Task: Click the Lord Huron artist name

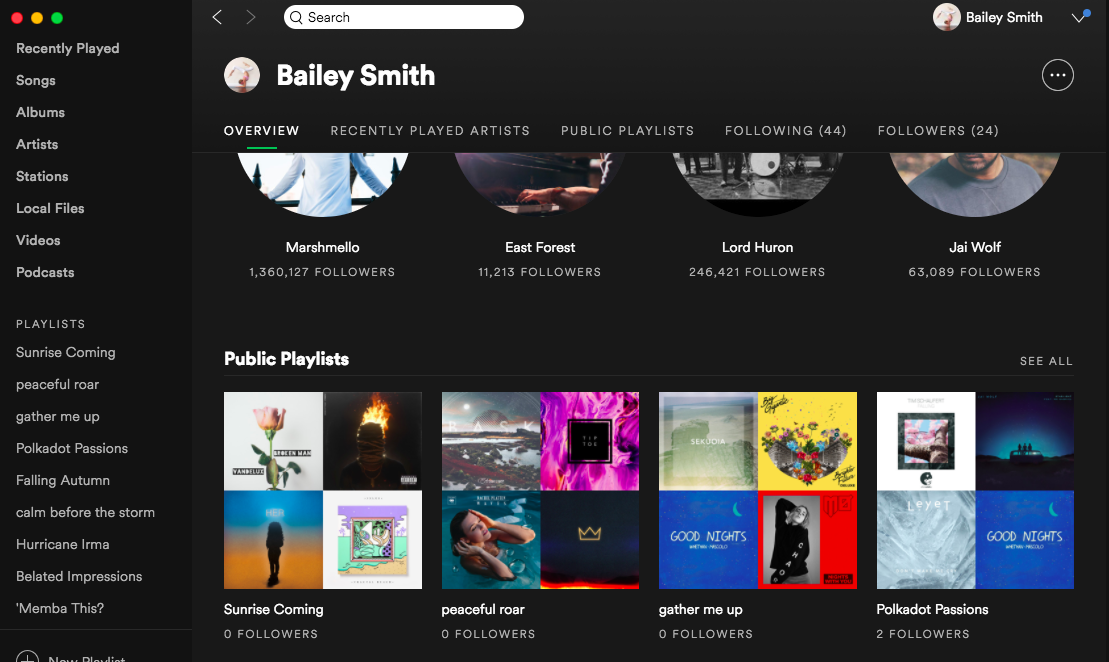Action: (x=757, y=248)
